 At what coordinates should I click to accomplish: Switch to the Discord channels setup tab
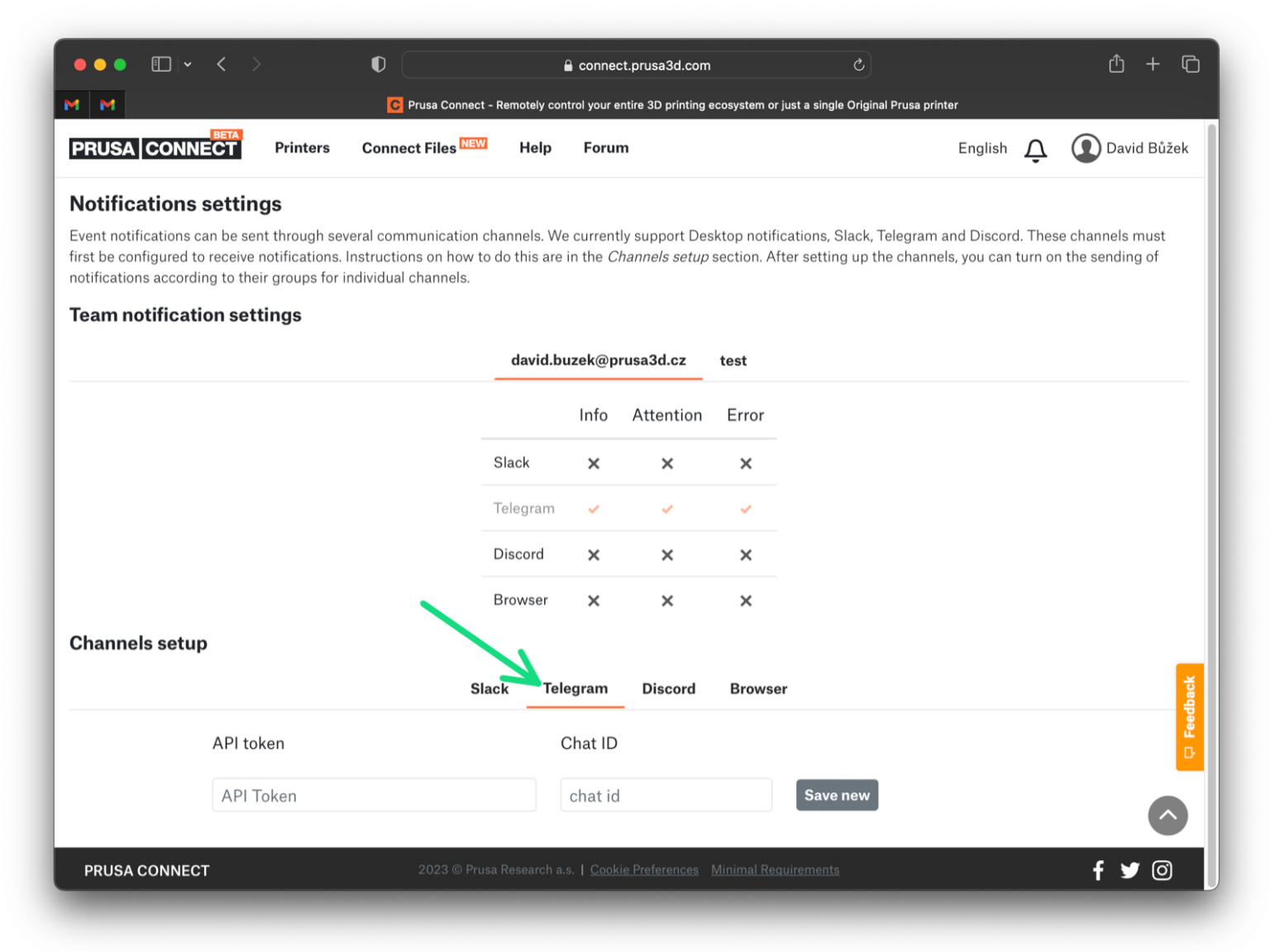668,688
